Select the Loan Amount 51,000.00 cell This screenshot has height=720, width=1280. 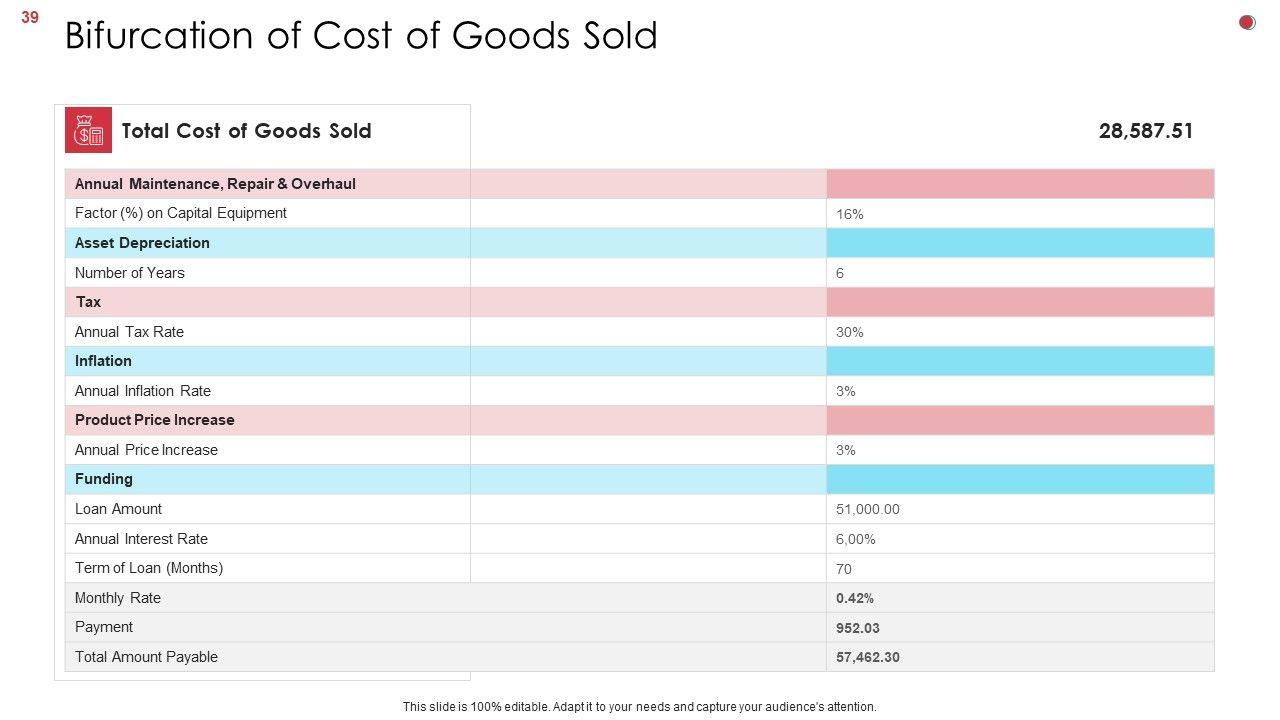point(868,509)
